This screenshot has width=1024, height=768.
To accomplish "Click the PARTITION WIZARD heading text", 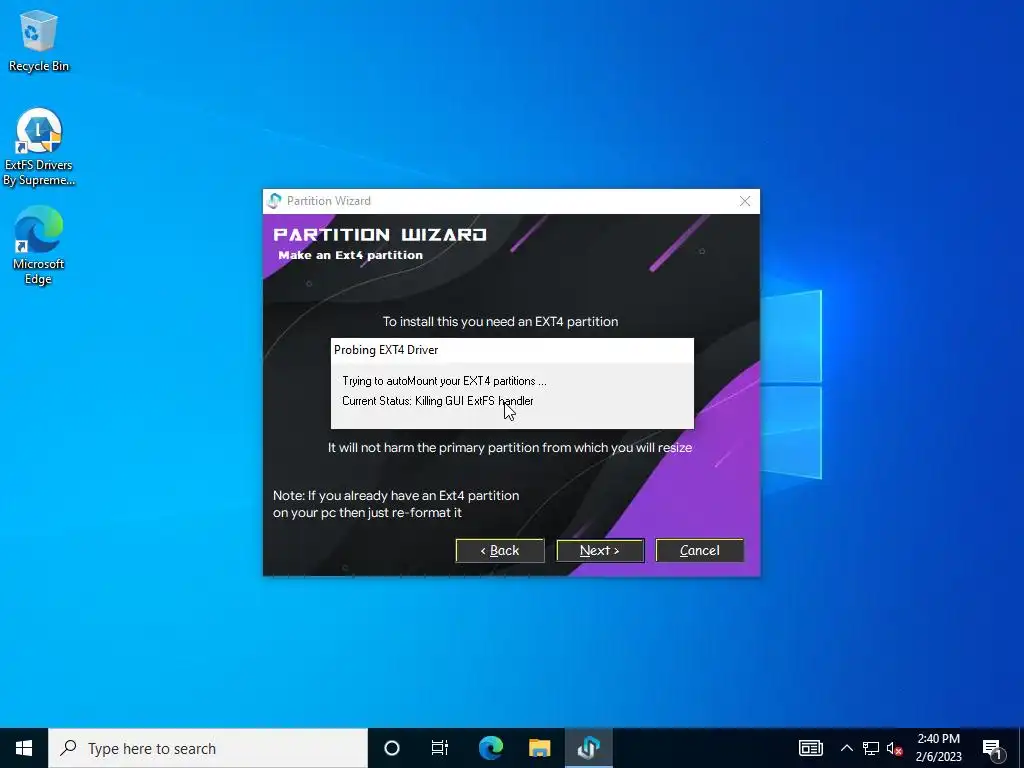I will pos(380,234).
